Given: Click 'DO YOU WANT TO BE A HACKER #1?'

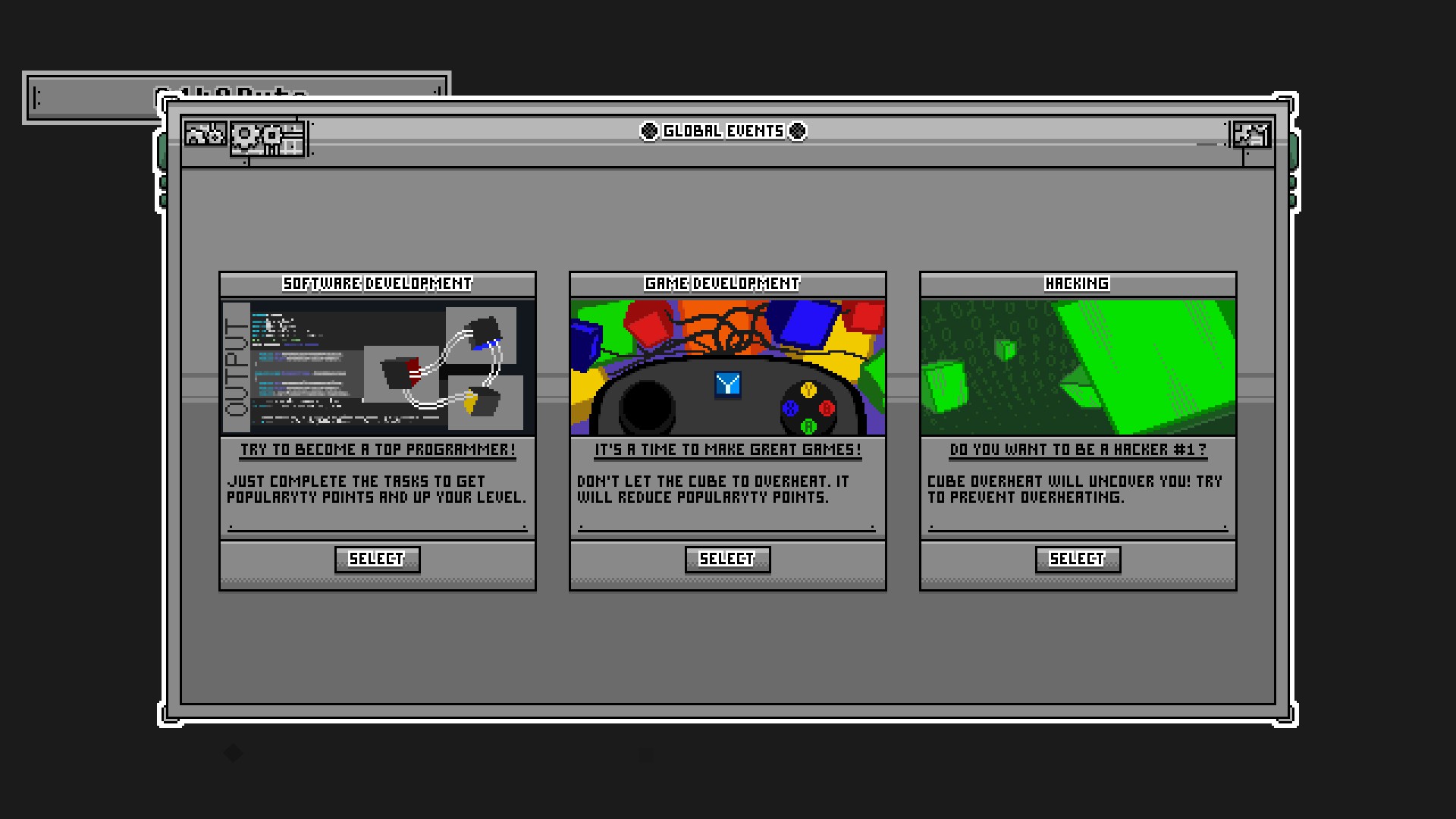Looking at the screenshot, I should point(1077,449).
